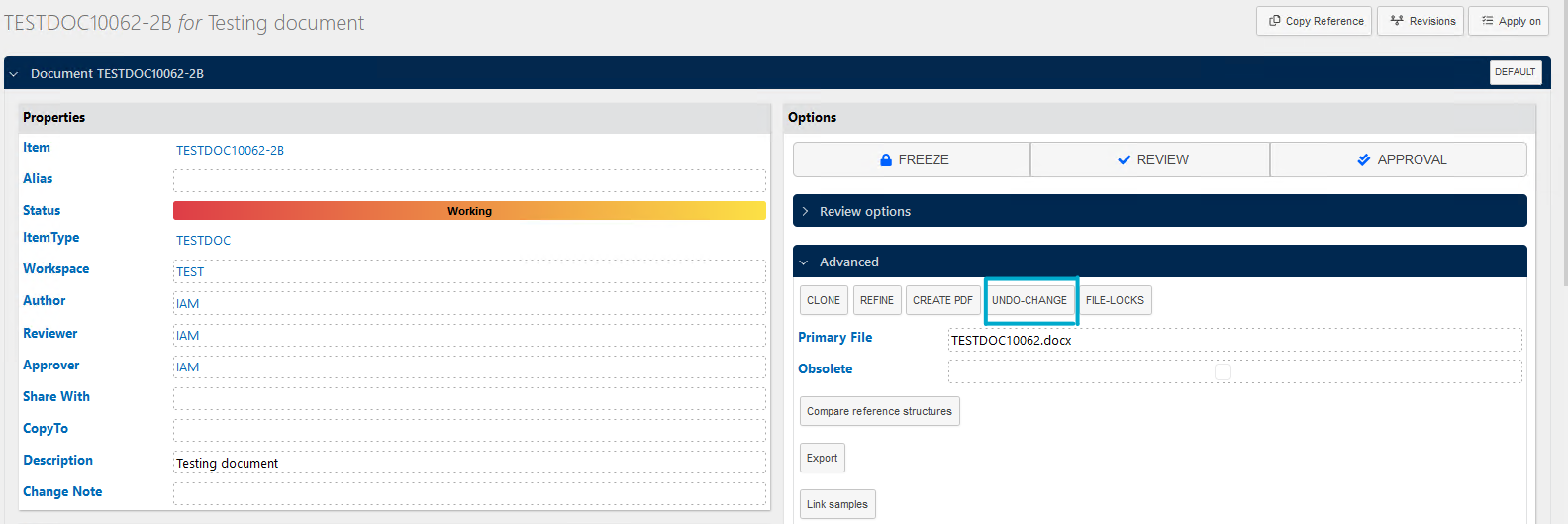The width and height of the screenshot is (1568, 524).
Task: Freeze the document with the FREEZE button
Action: tap(912, 159)
